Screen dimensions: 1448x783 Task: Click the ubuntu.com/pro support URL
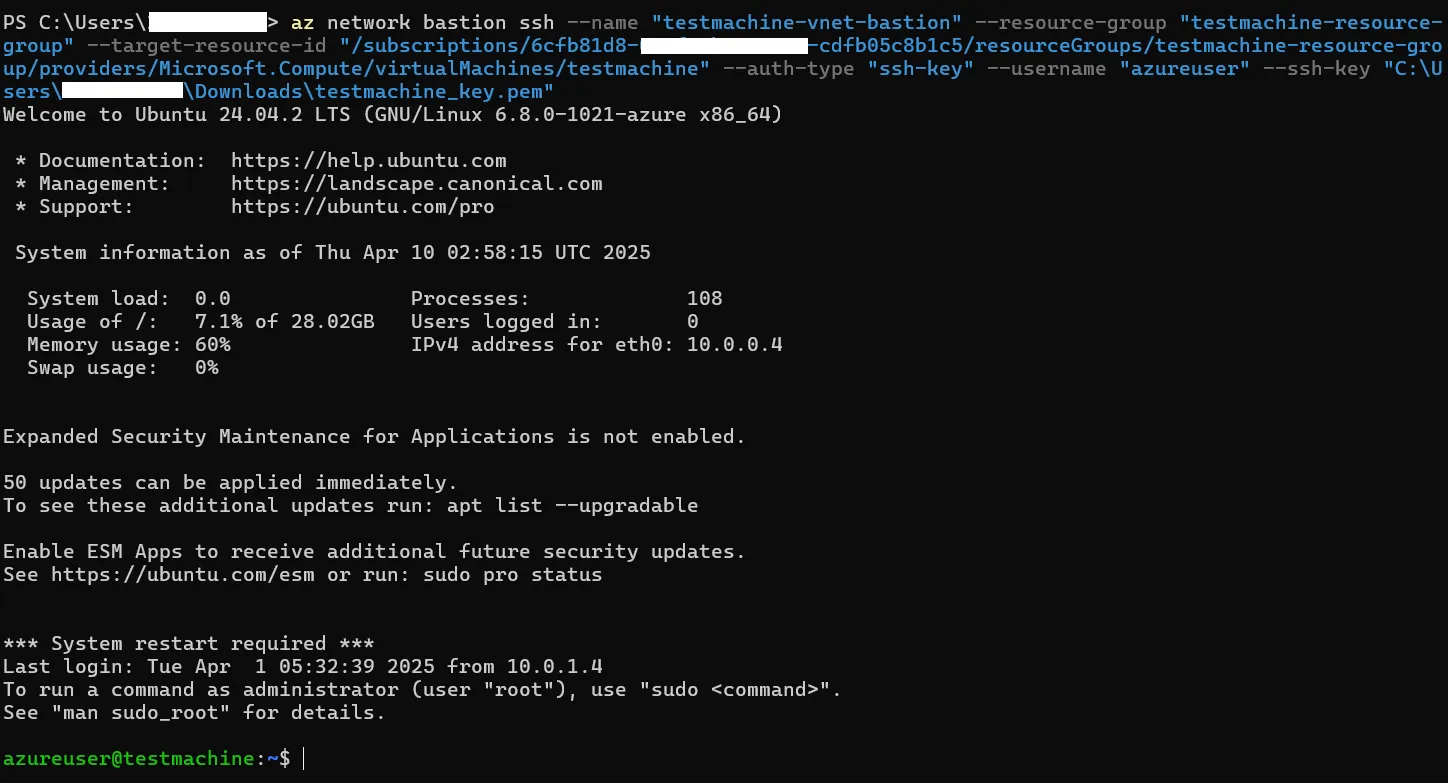(x=362, y=207)
